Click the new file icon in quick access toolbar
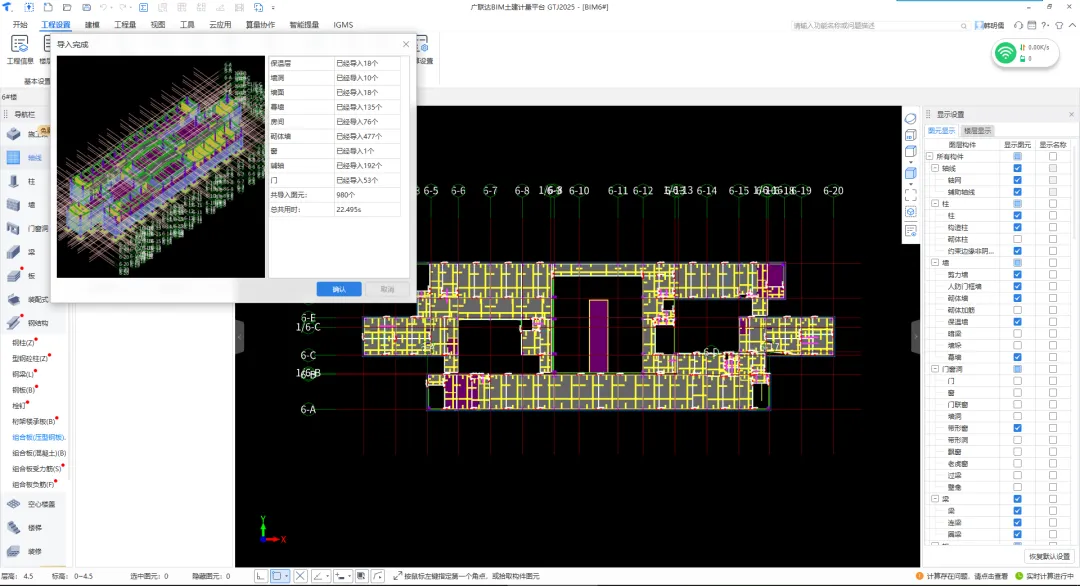1080x586 pixels. [48, 7]
